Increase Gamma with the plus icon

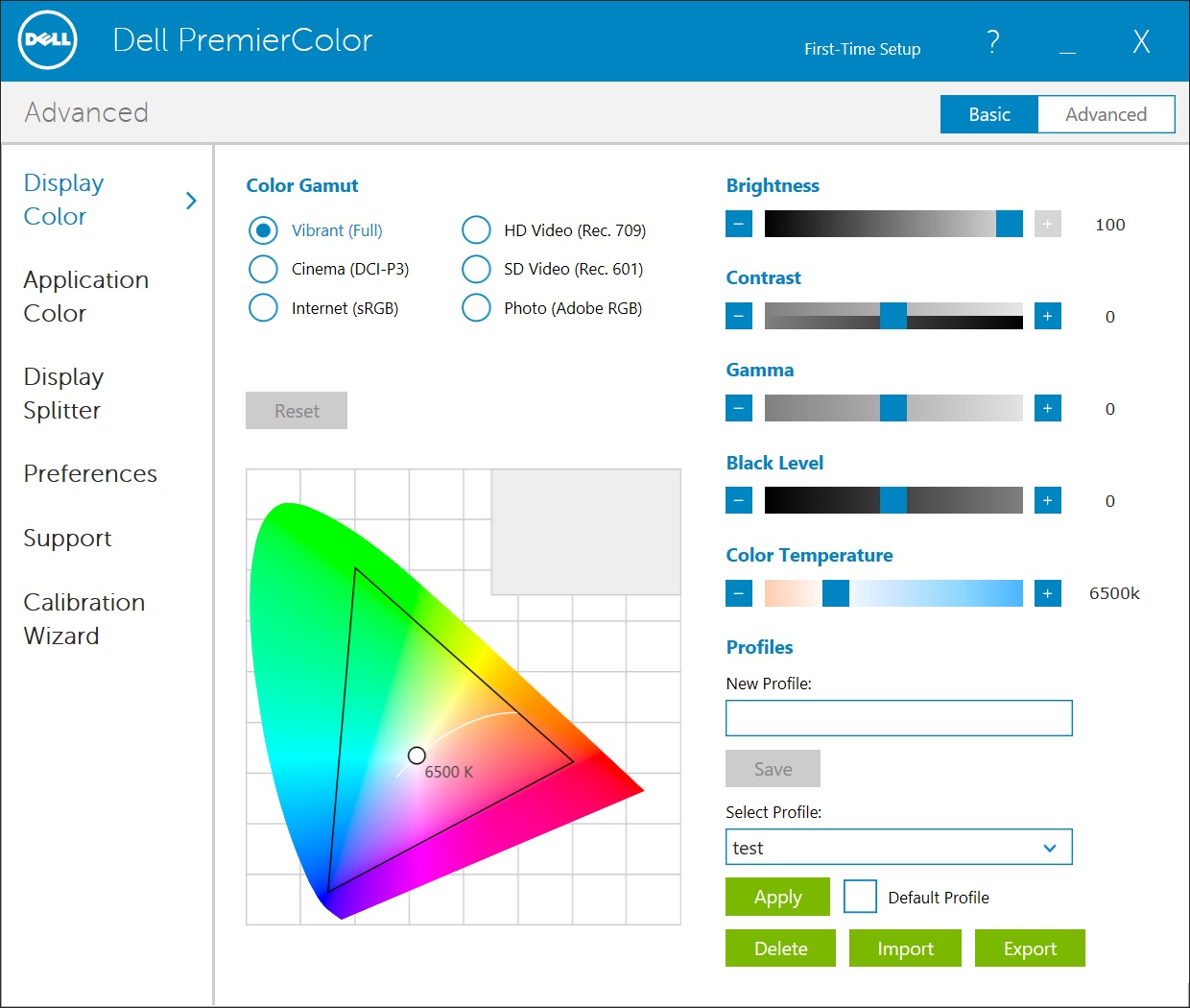tap(1047, 408)
